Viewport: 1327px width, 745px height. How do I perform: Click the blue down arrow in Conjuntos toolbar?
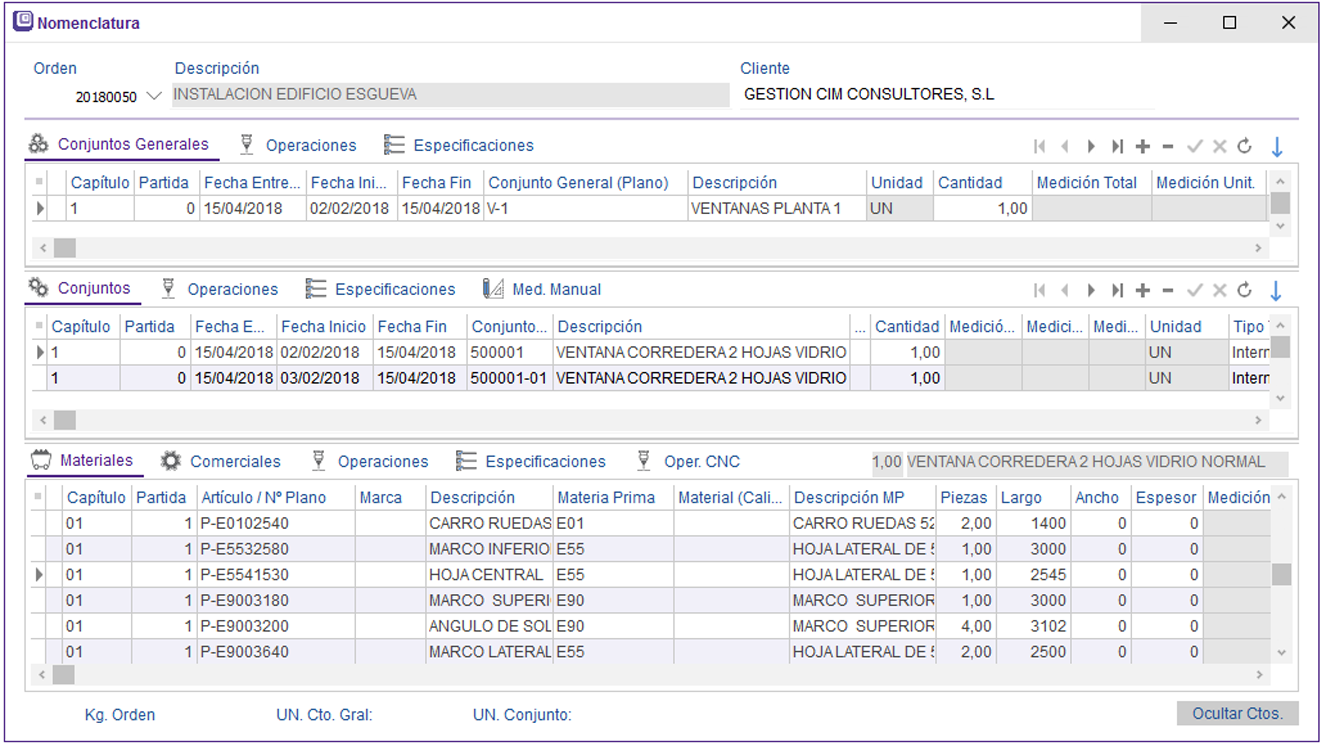pyautogui.click(x=1277, y=291)
